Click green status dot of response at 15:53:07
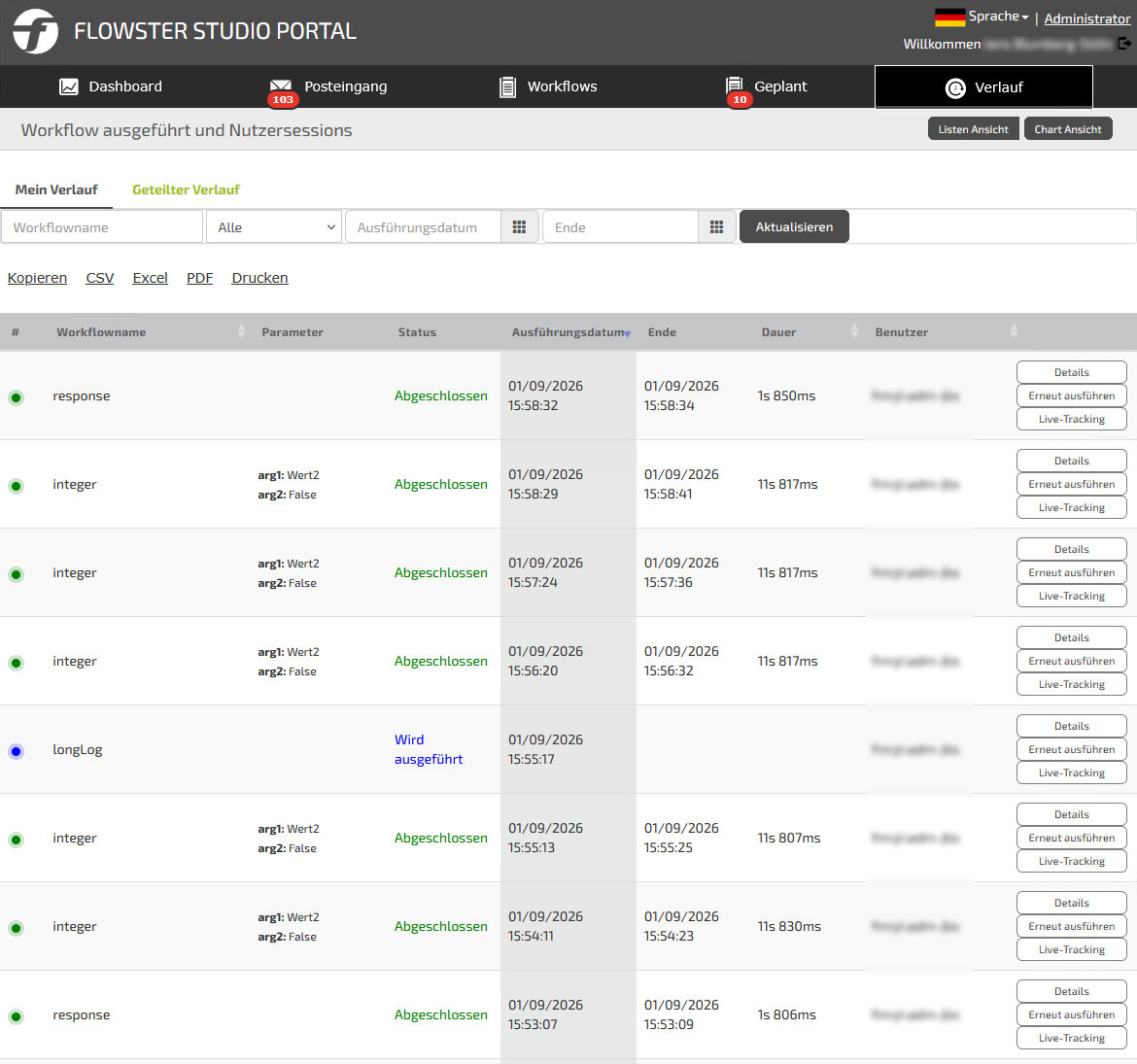Viewport: 1137px width, 1064px height. (16, 1016)
